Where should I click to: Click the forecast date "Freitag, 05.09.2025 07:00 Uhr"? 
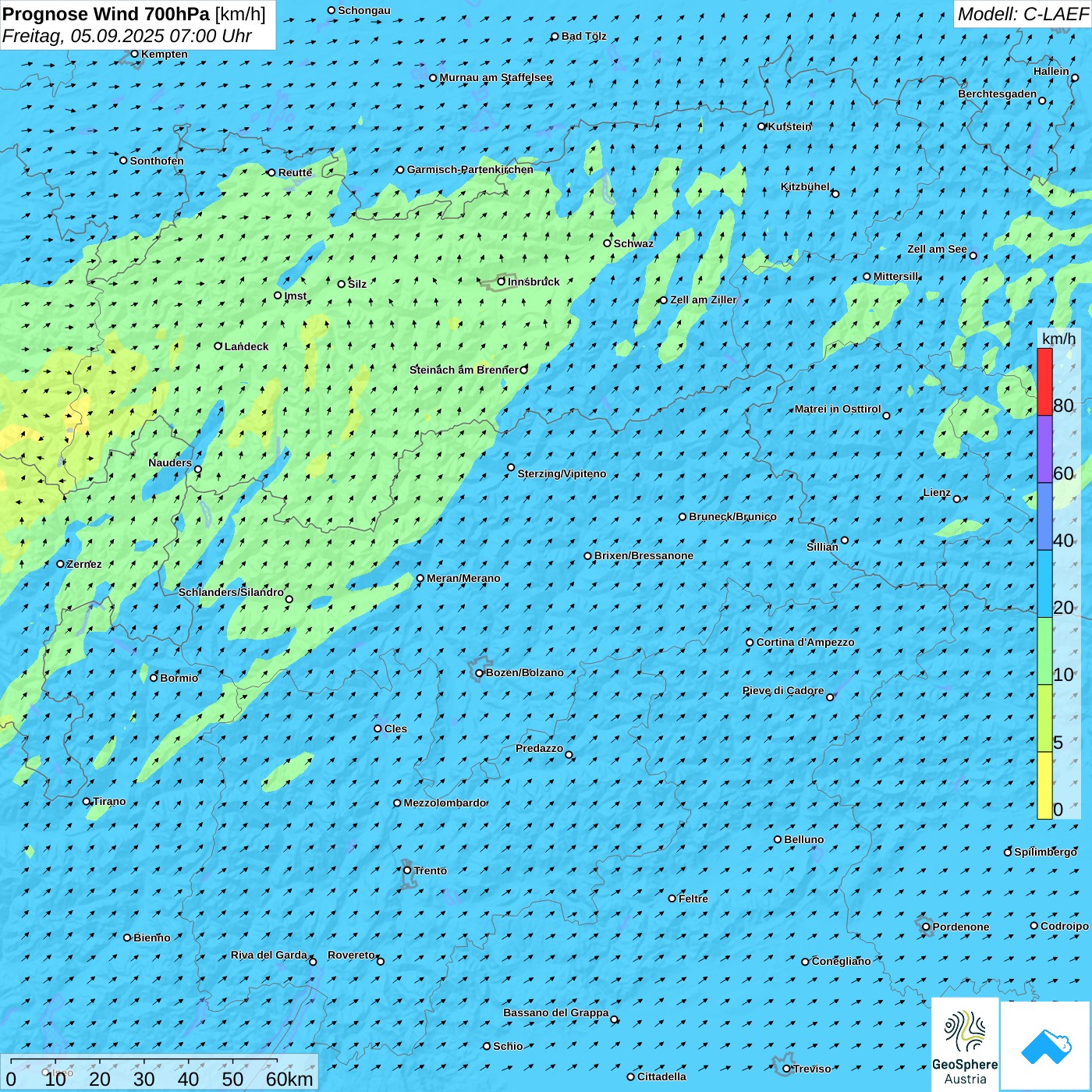tap(127, 36)
